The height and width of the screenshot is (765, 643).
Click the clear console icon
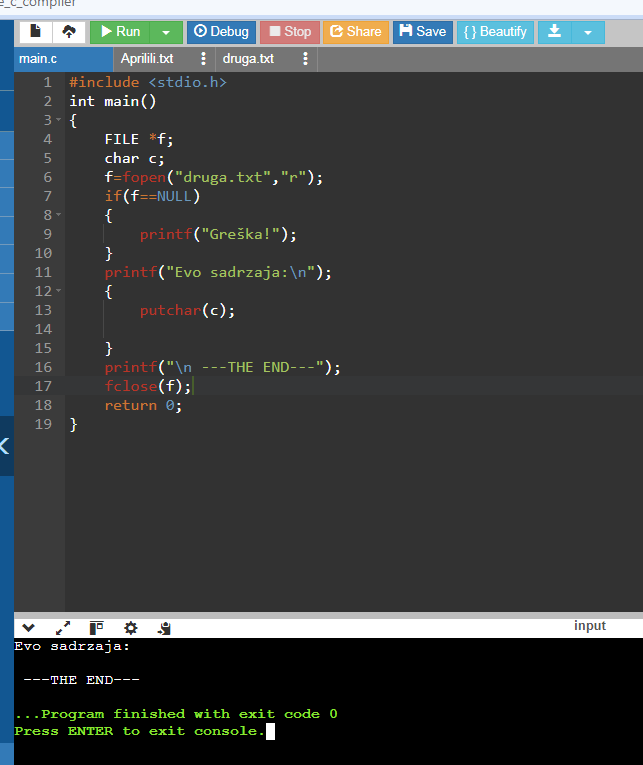point(164,627)
